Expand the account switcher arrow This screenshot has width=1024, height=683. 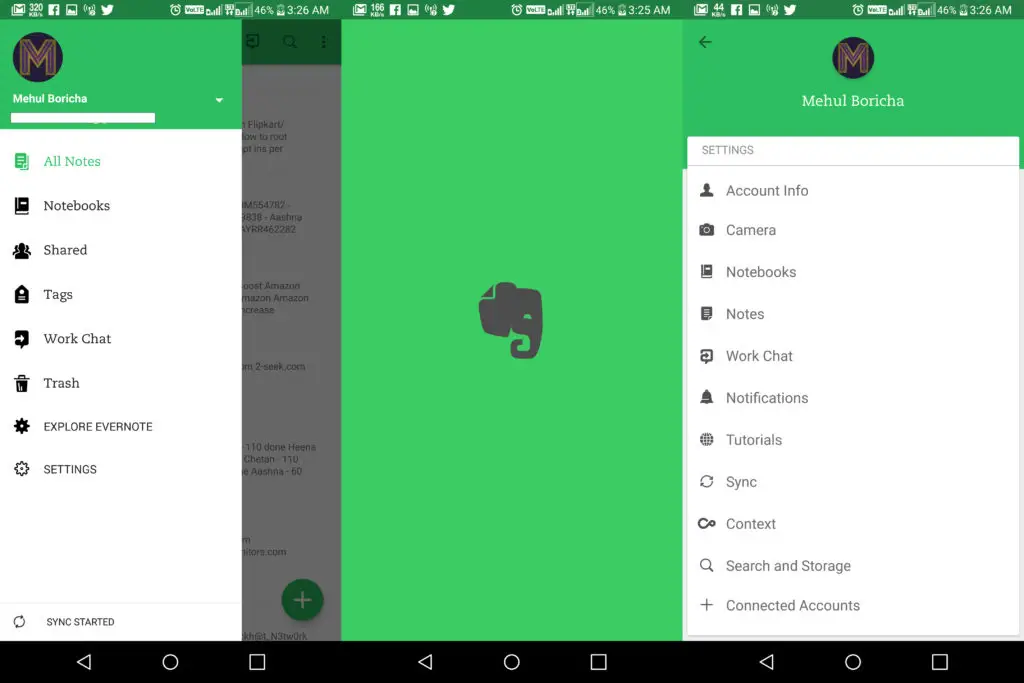(x=219, y=100)
